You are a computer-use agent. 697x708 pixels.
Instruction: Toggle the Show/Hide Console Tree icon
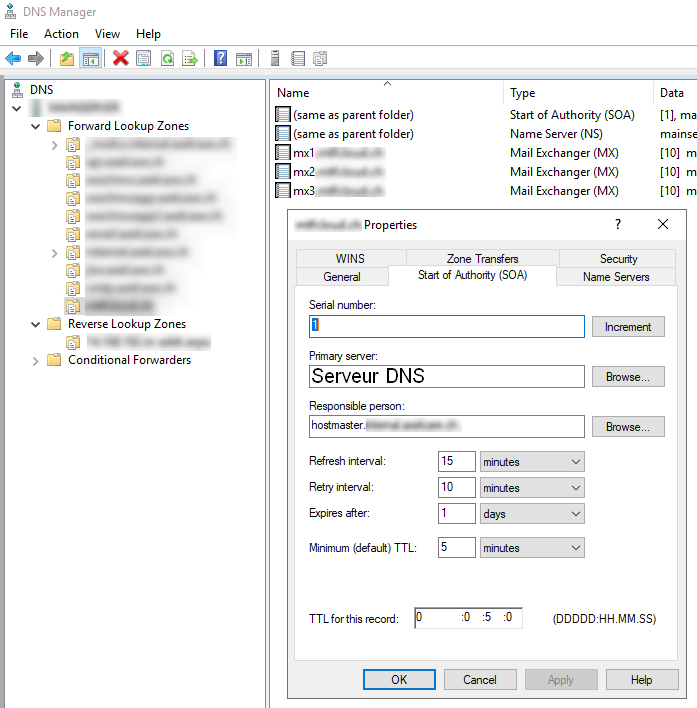[x=91, y=59]
